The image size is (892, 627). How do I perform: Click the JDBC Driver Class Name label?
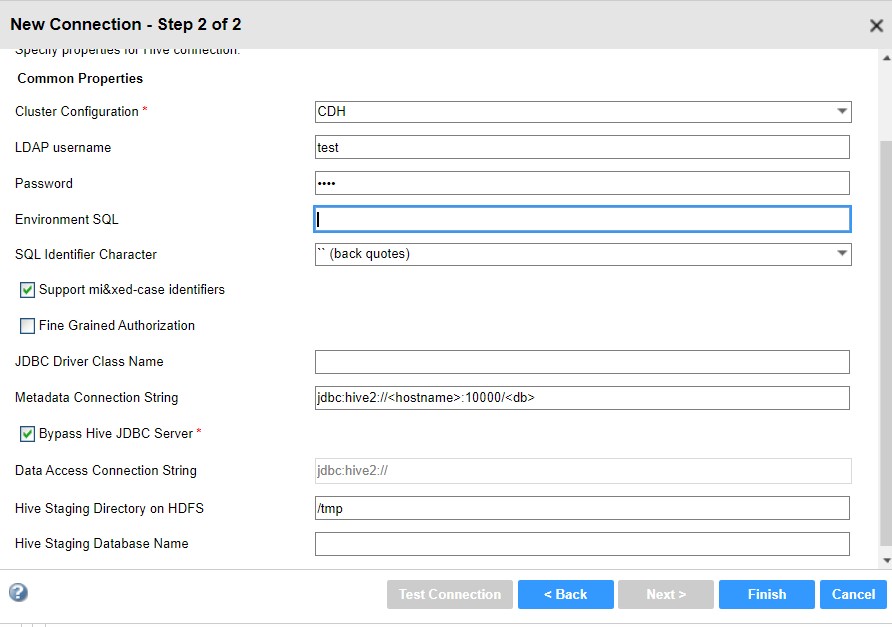[89, 361]
